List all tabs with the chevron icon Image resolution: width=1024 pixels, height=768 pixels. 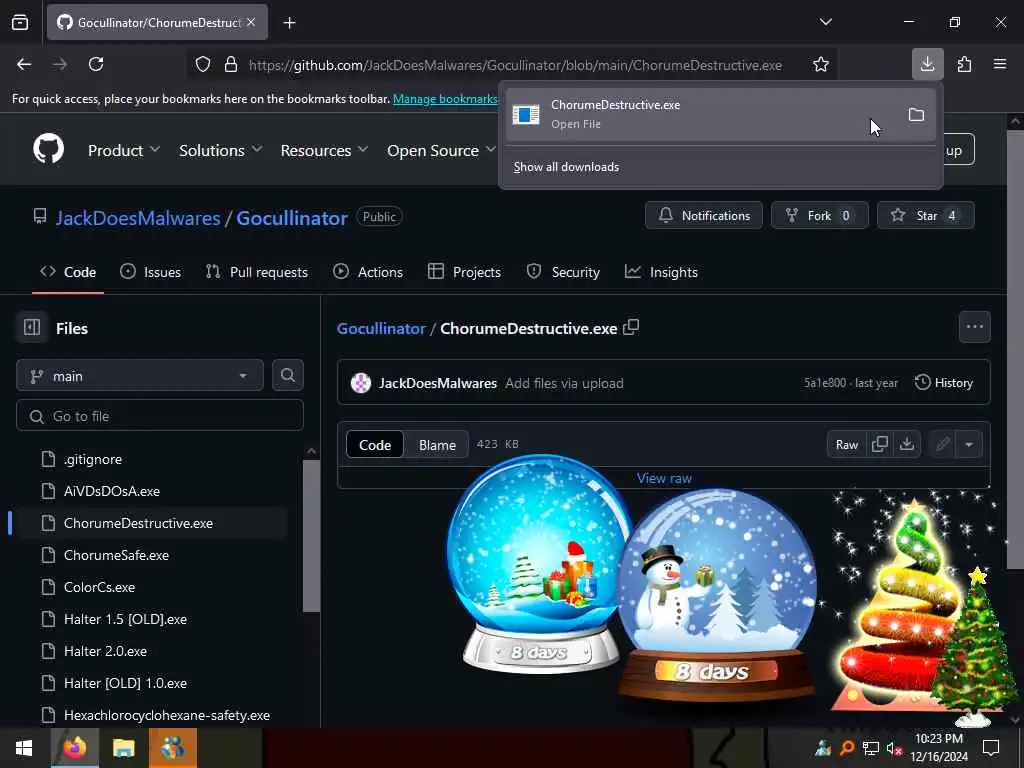pos(825,22)
